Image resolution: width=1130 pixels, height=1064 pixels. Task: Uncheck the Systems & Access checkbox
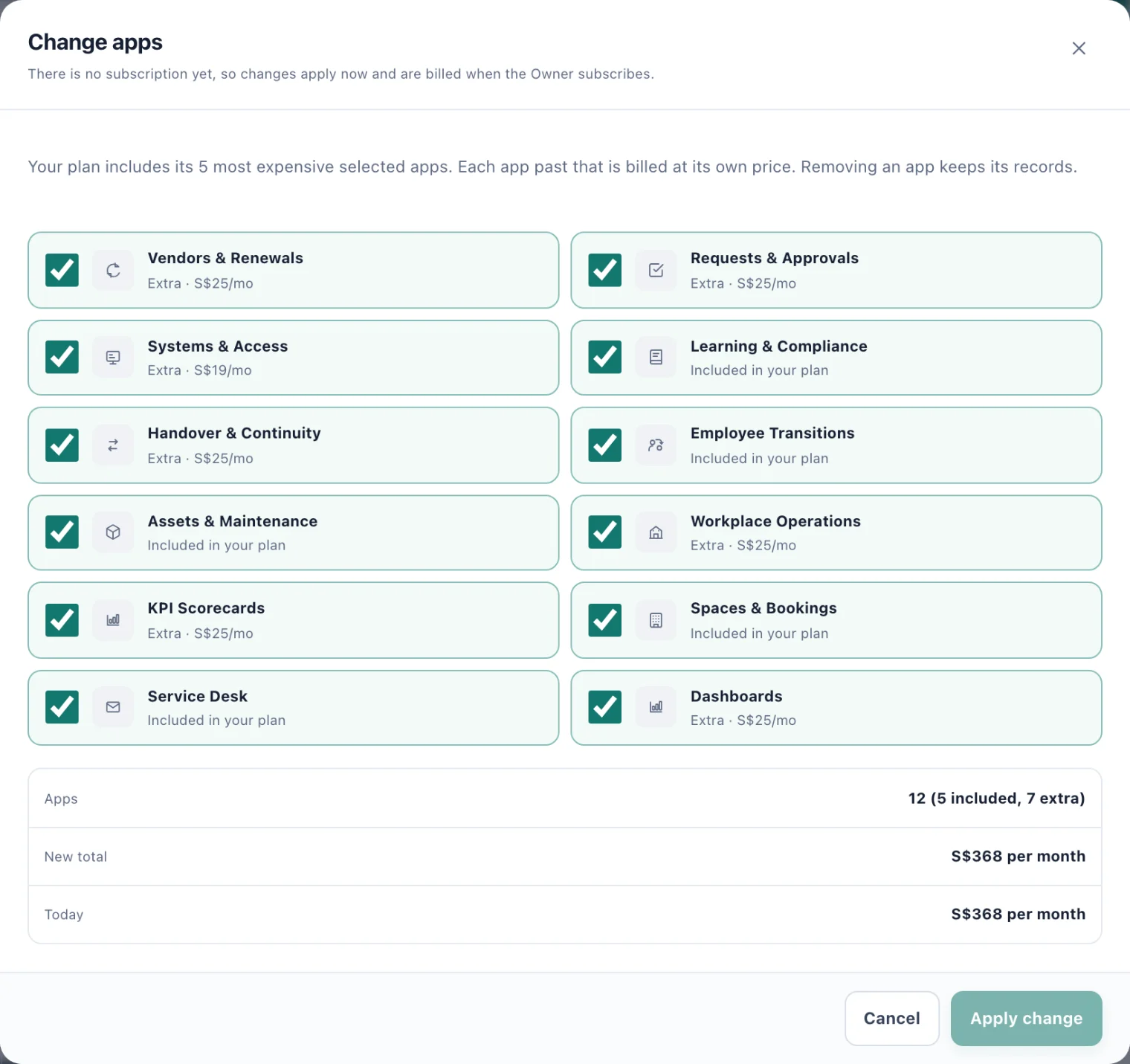[62, 358]
